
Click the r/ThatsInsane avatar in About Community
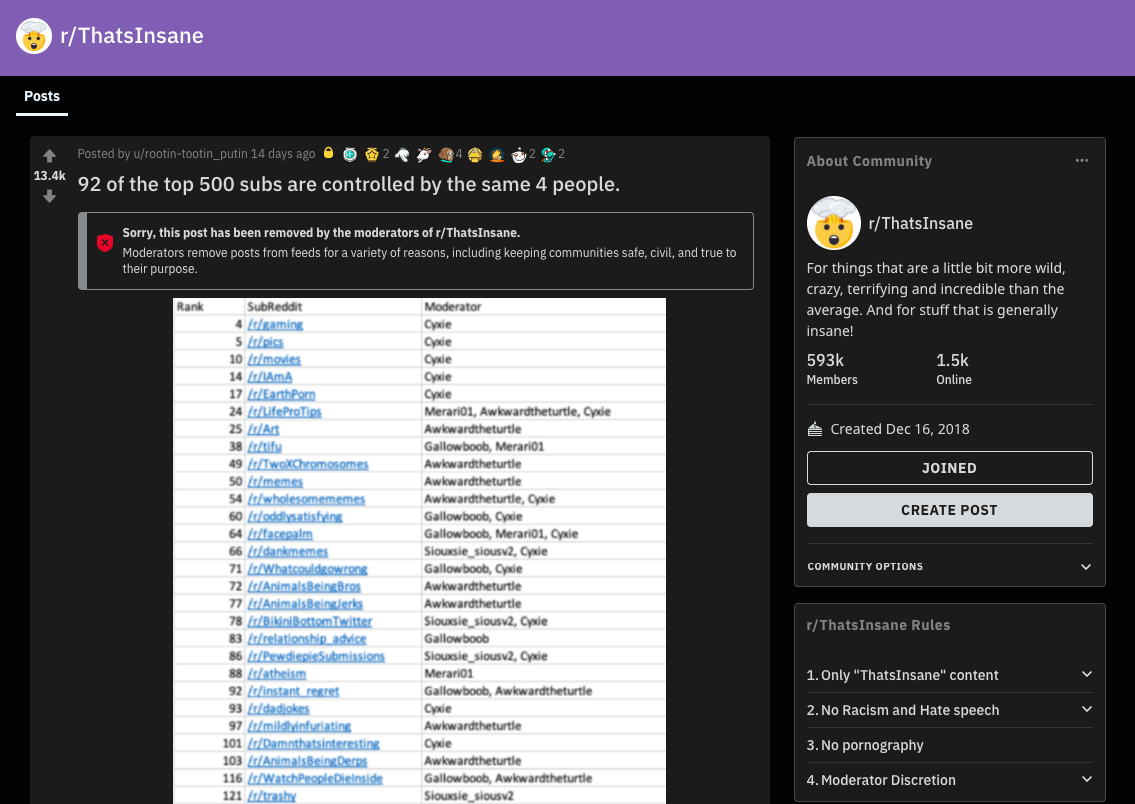click(x=833, y=223)
